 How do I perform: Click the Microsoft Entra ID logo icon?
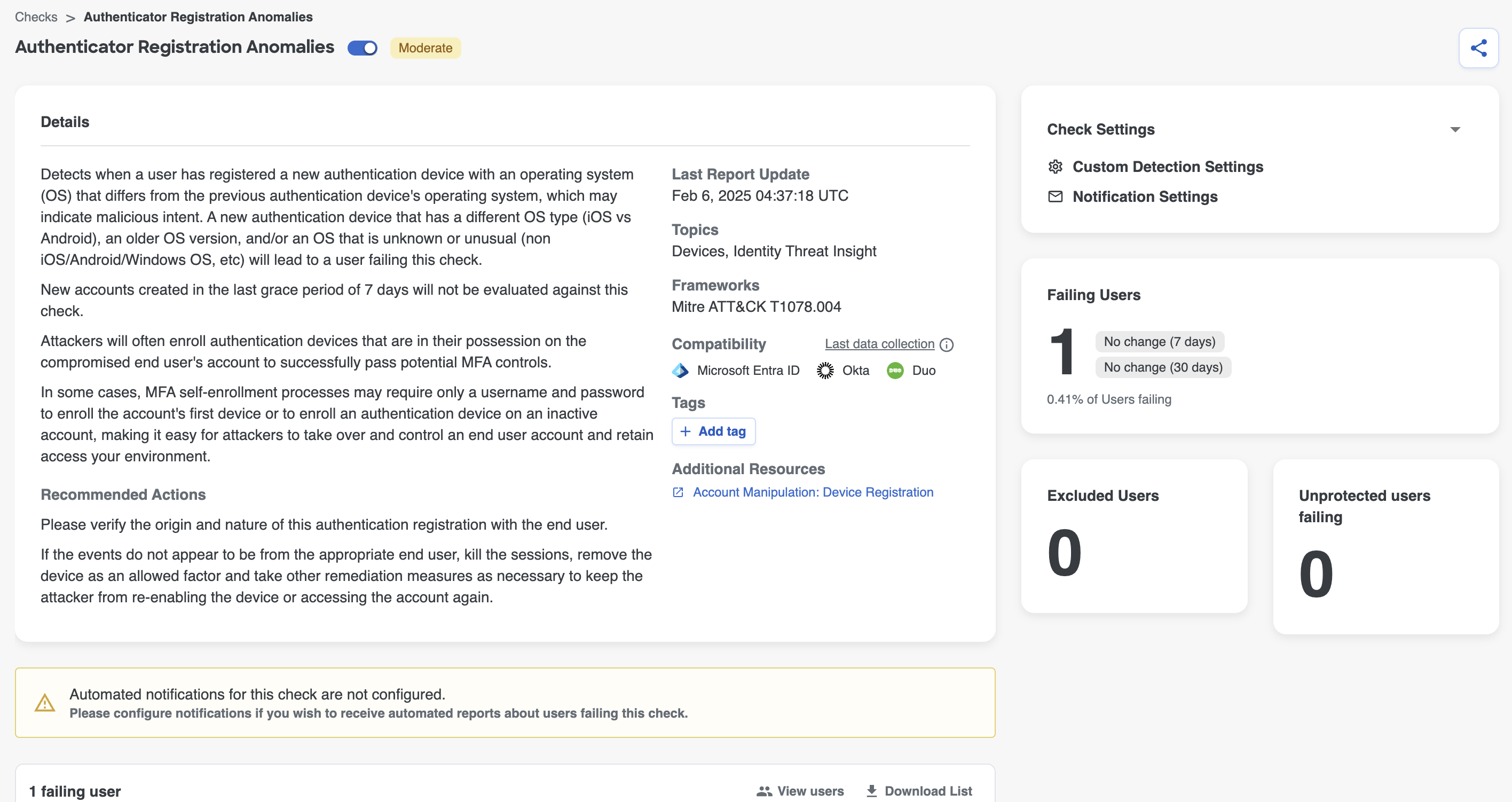pyautogui.click(x=680, y=371)
